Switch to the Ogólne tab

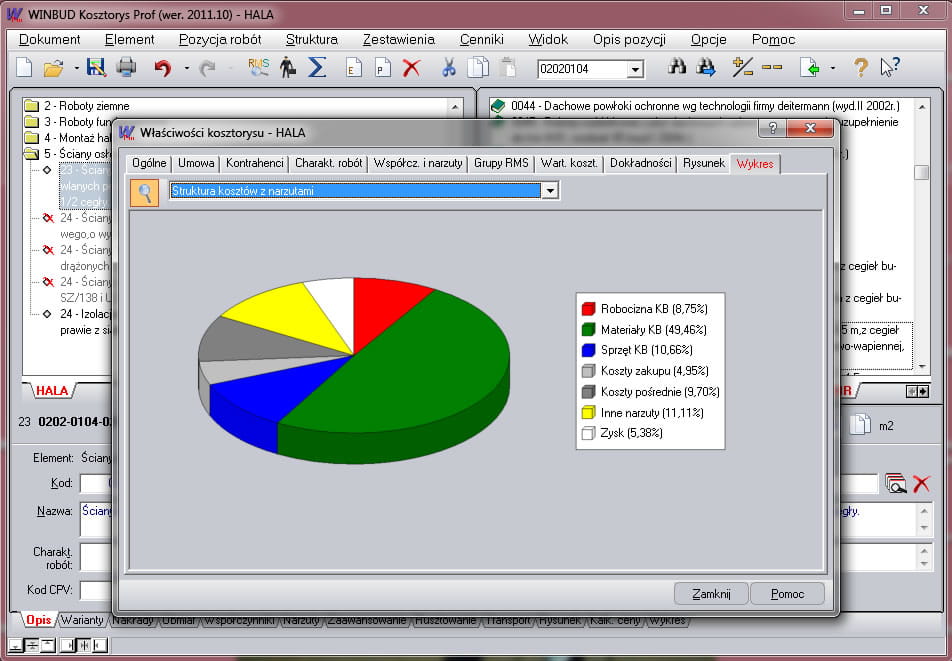click(142, 163)
